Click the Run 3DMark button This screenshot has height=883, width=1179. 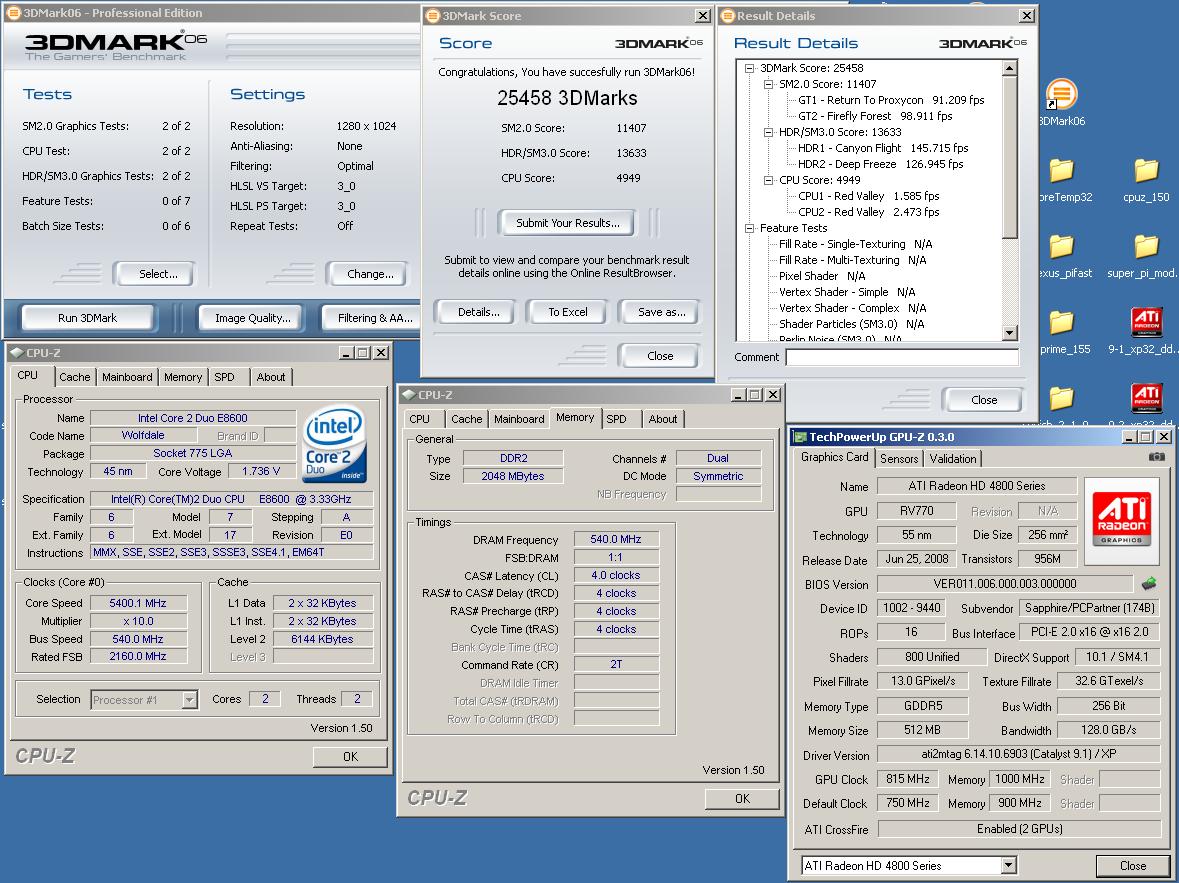click(87, 317)
